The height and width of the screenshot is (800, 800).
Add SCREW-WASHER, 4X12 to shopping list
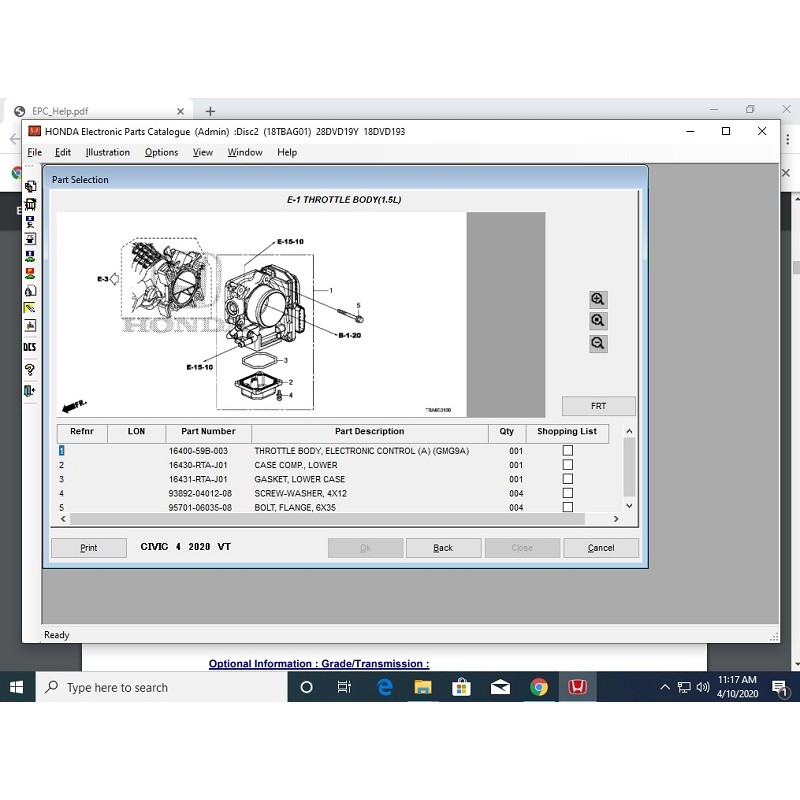(x=568, y=493)
